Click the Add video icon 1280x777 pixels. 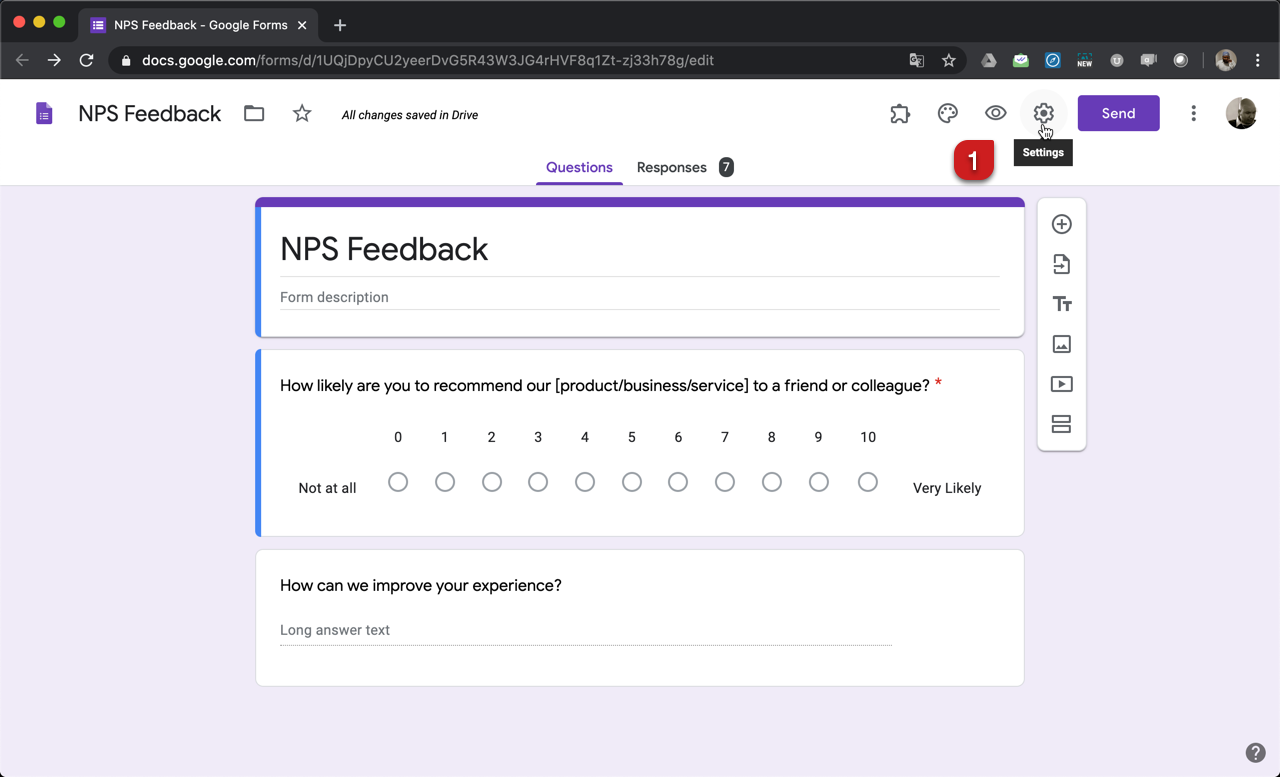click(1061, 384)
